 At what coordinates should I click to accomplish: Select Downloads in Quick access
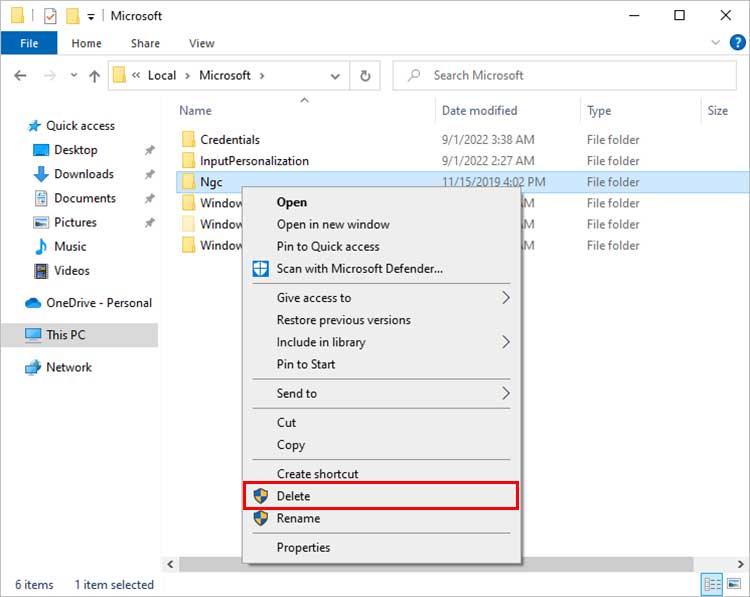83,174
